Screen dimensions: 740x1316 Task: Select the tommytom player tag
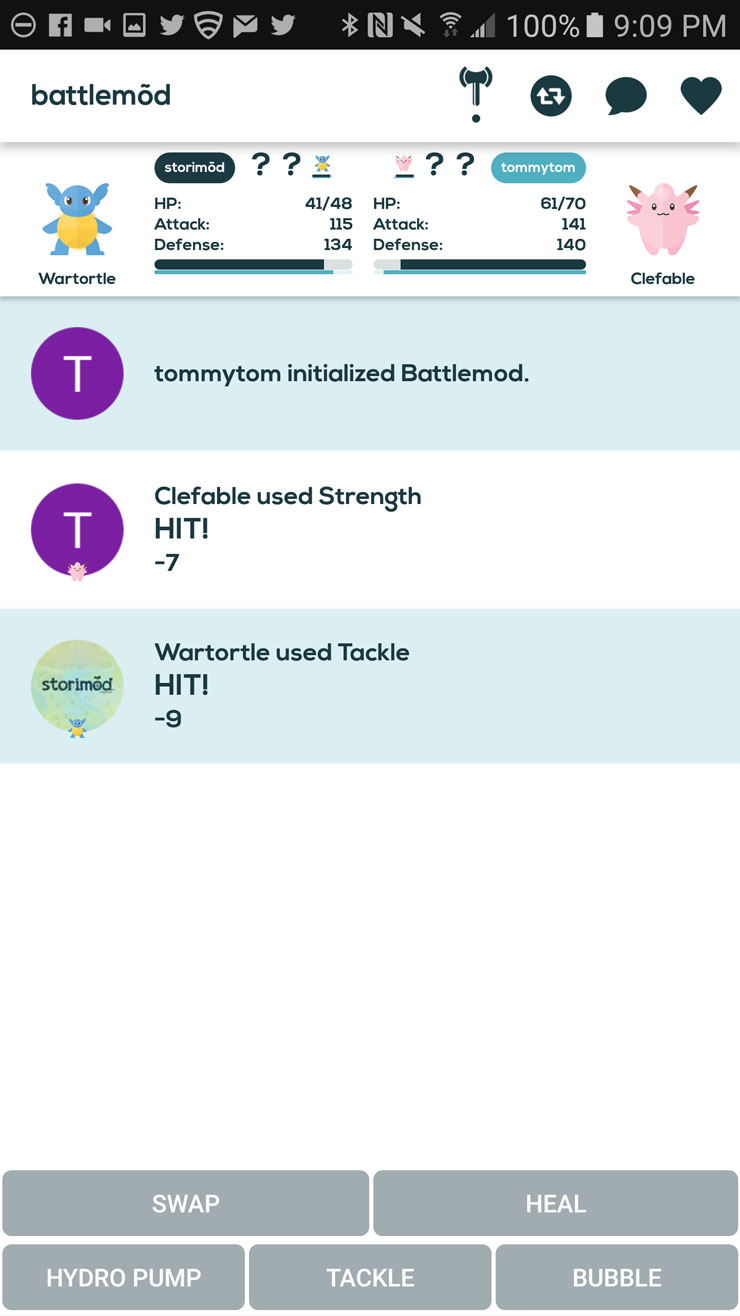tap(538, 167)
